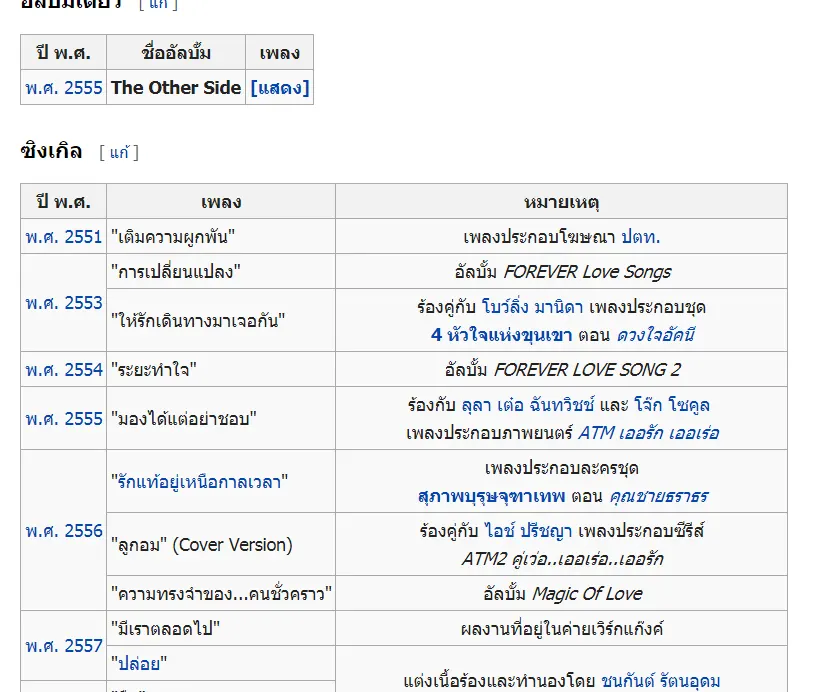Open พ.ศ. 2555 link in the album table
The image size is (829, 692).
(x=64, y=88)
